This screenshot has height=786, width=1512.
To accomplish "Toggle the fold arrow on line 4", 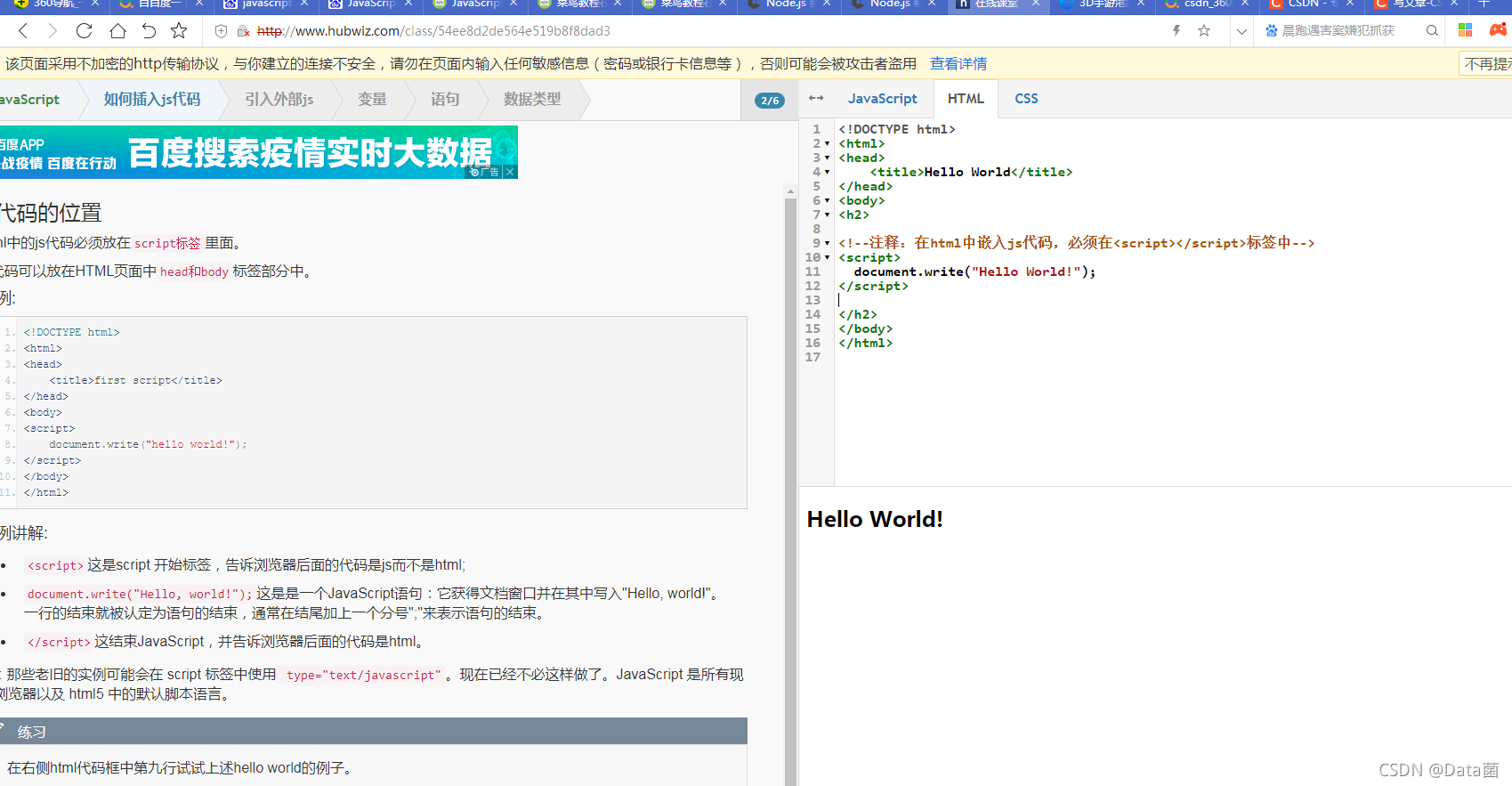I will click(828, 172).
